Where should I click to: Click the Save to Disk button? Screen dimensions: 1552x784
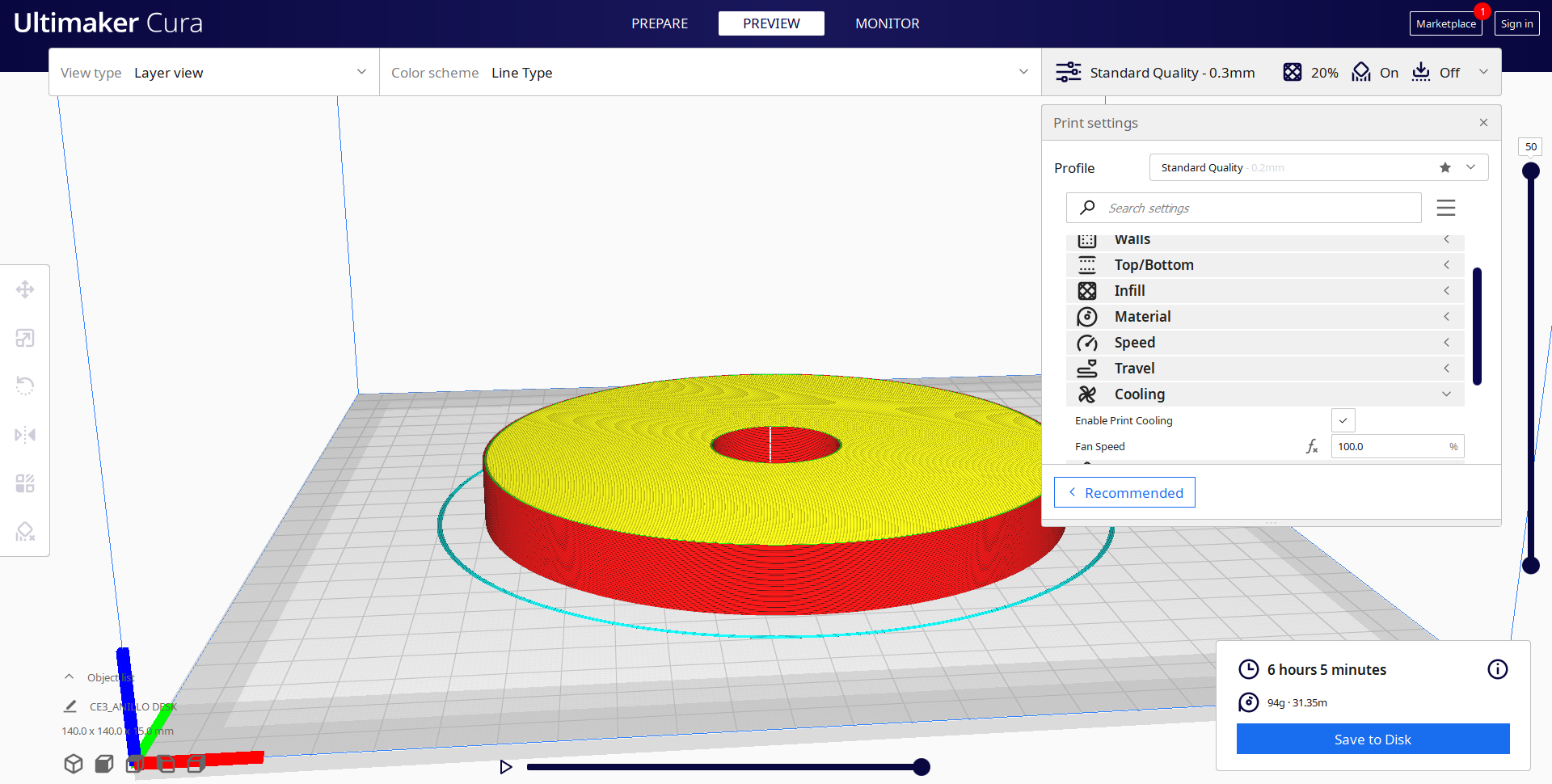pos(1373,739)
